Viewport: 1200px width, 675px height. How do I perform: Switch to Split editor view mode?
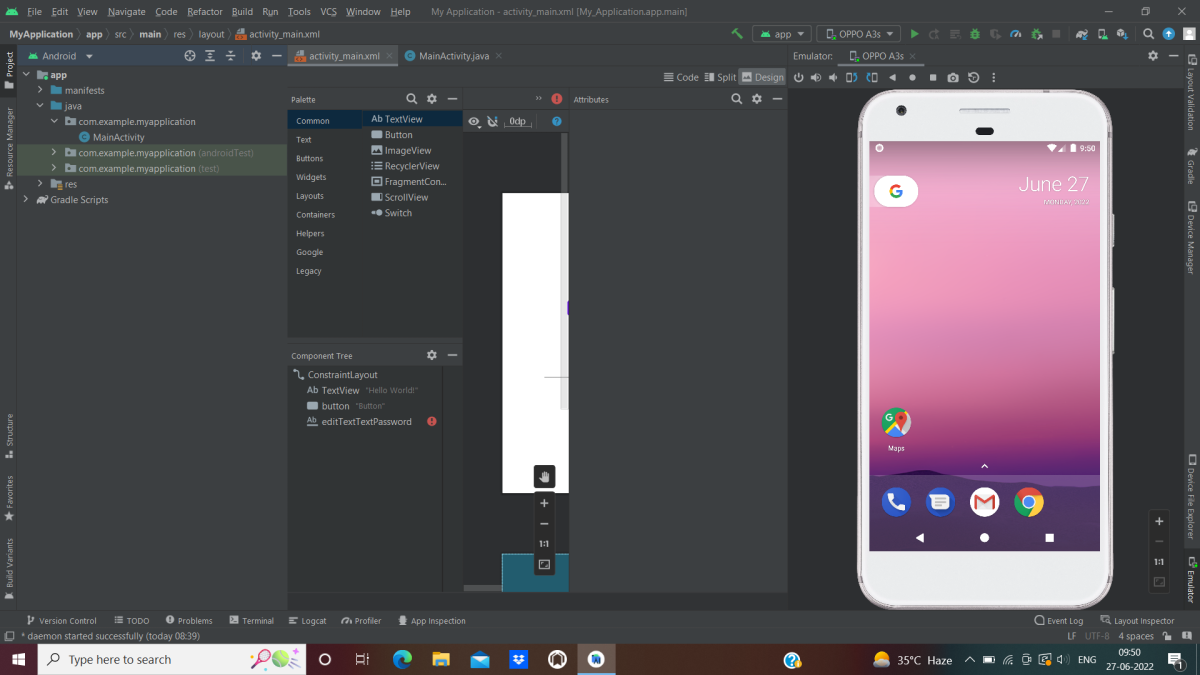pyautogui.click(x=719, y=77)
